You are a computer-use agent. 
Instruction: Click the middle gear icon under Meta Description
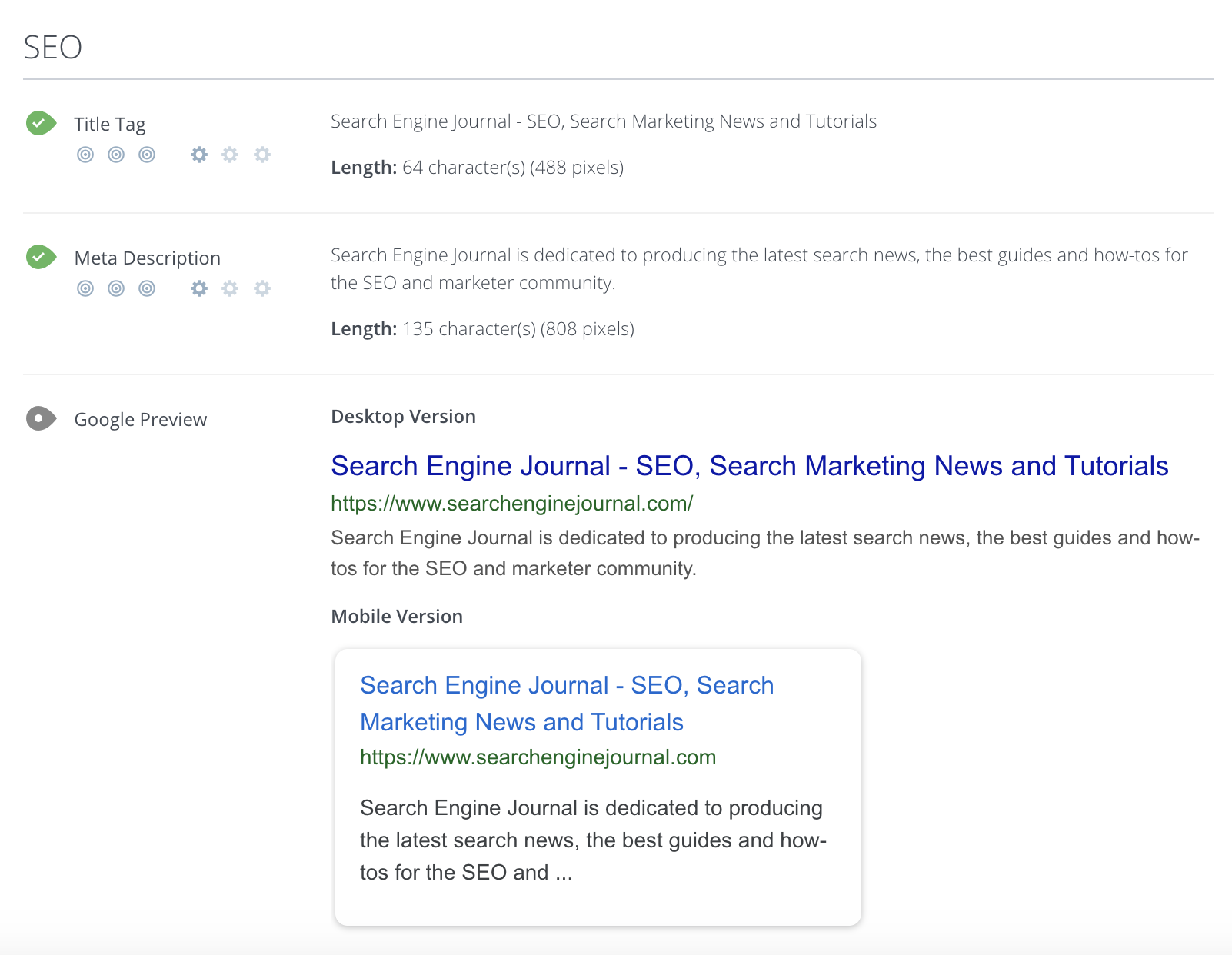click(x=230, y=288)
